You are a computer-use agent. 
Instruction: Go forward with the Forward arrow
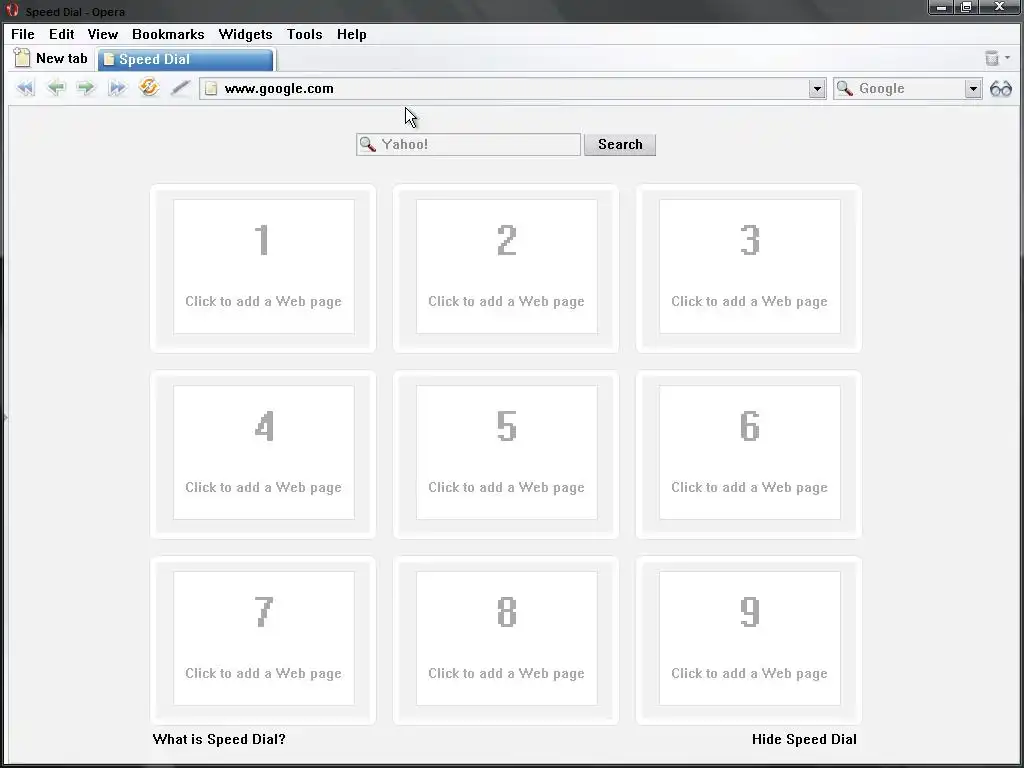pyautogui.click(x=86, y=88)
